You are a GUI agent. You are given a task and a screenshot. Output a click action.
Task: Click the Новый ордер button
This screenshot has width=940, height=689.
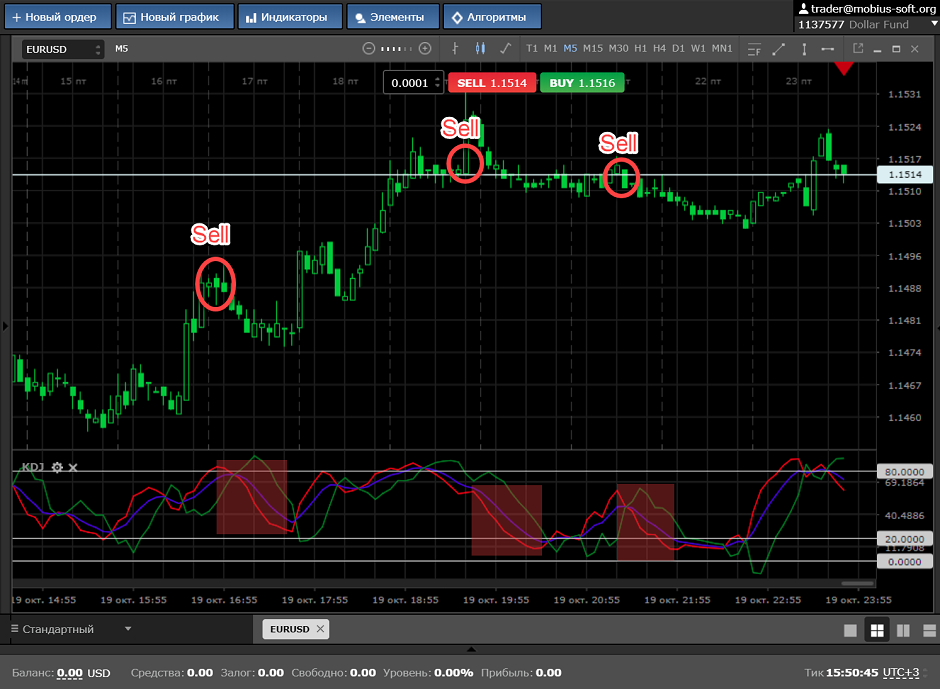pos(58,17)
